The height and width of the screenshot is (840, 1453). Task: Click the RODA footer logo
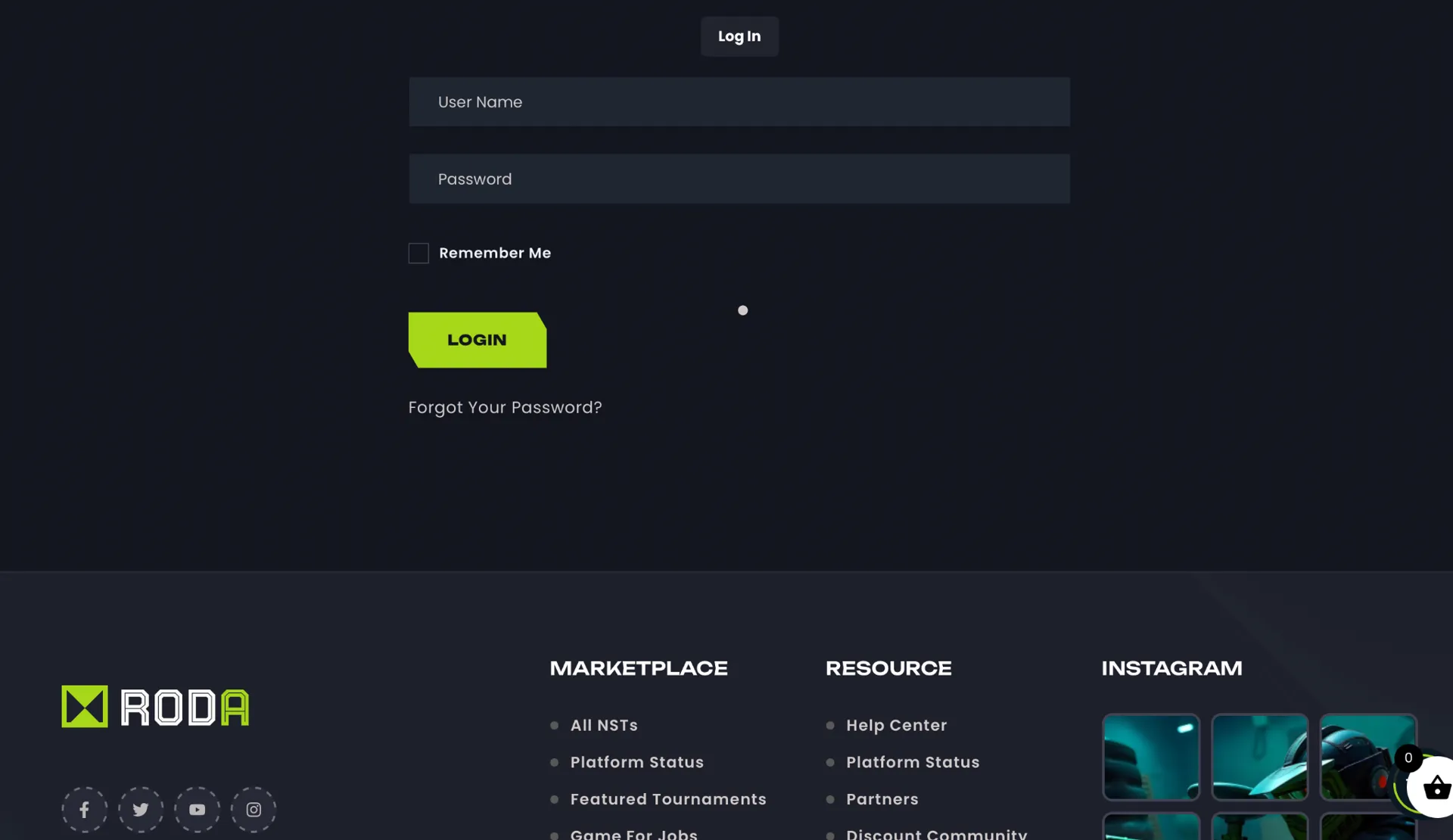click(x=155, y=707)
